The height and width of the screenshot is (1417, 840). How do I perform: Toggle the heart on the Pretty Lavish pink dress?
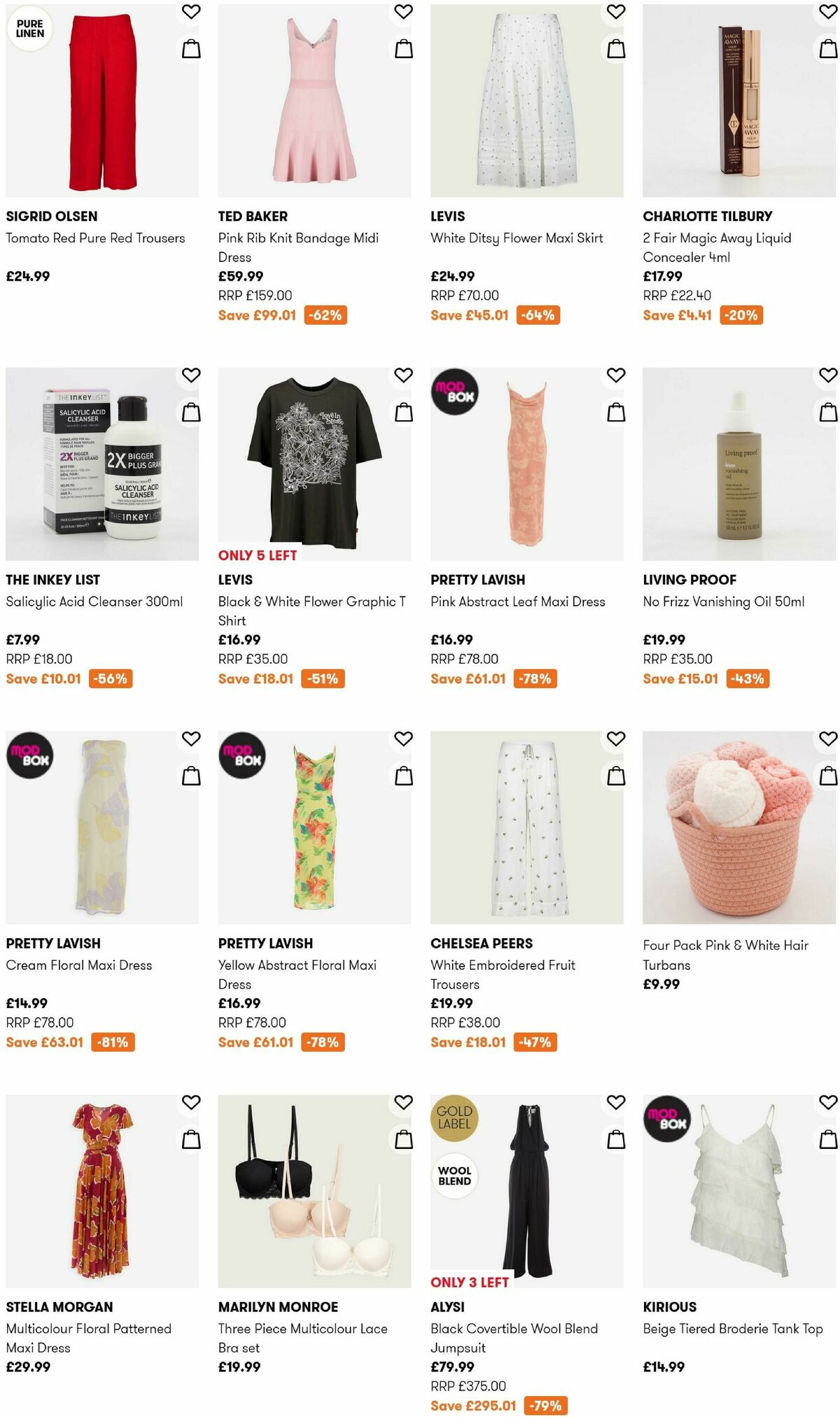[615, 375]
